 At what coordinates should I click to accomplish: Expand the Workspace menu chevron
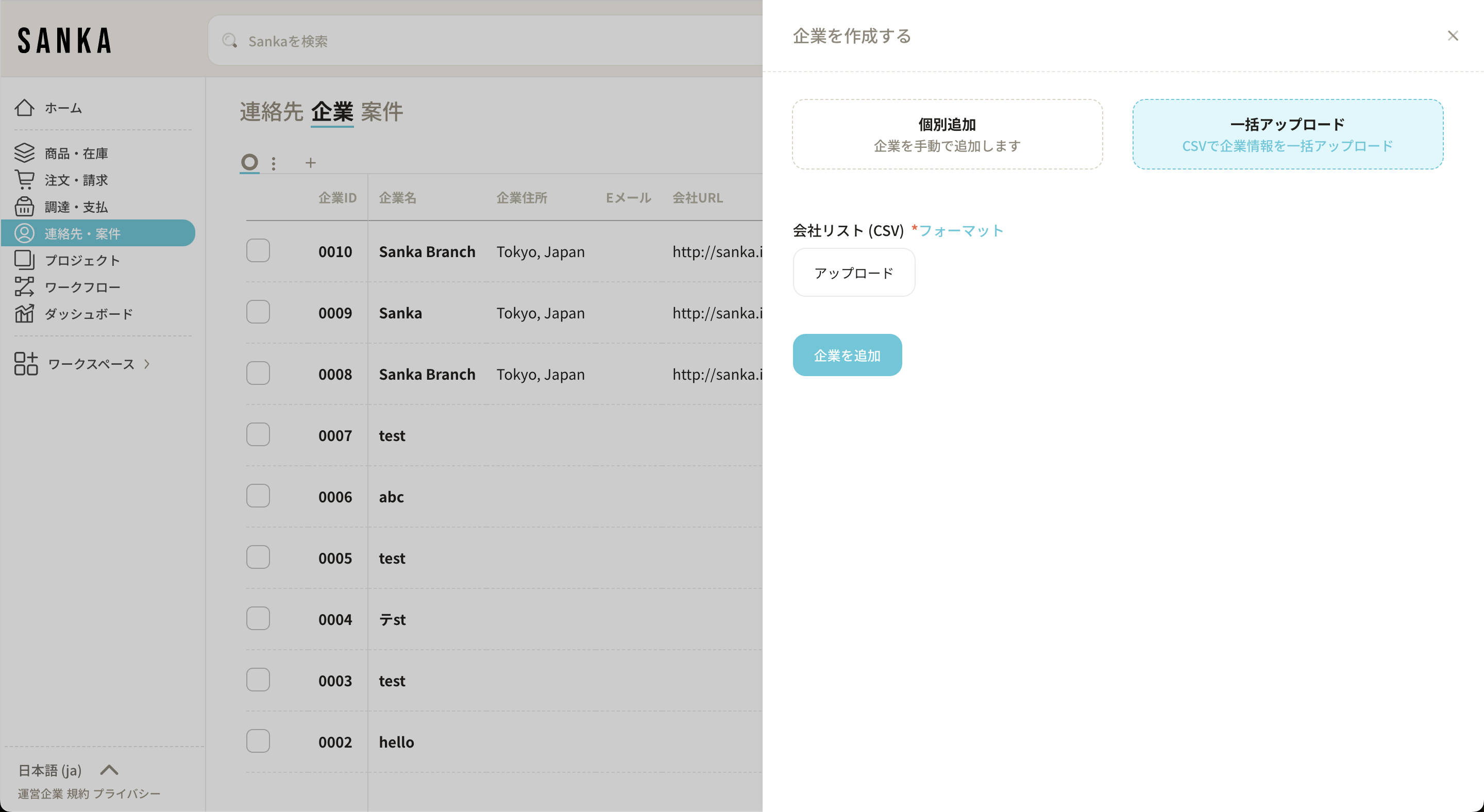(x=147, y=364)
